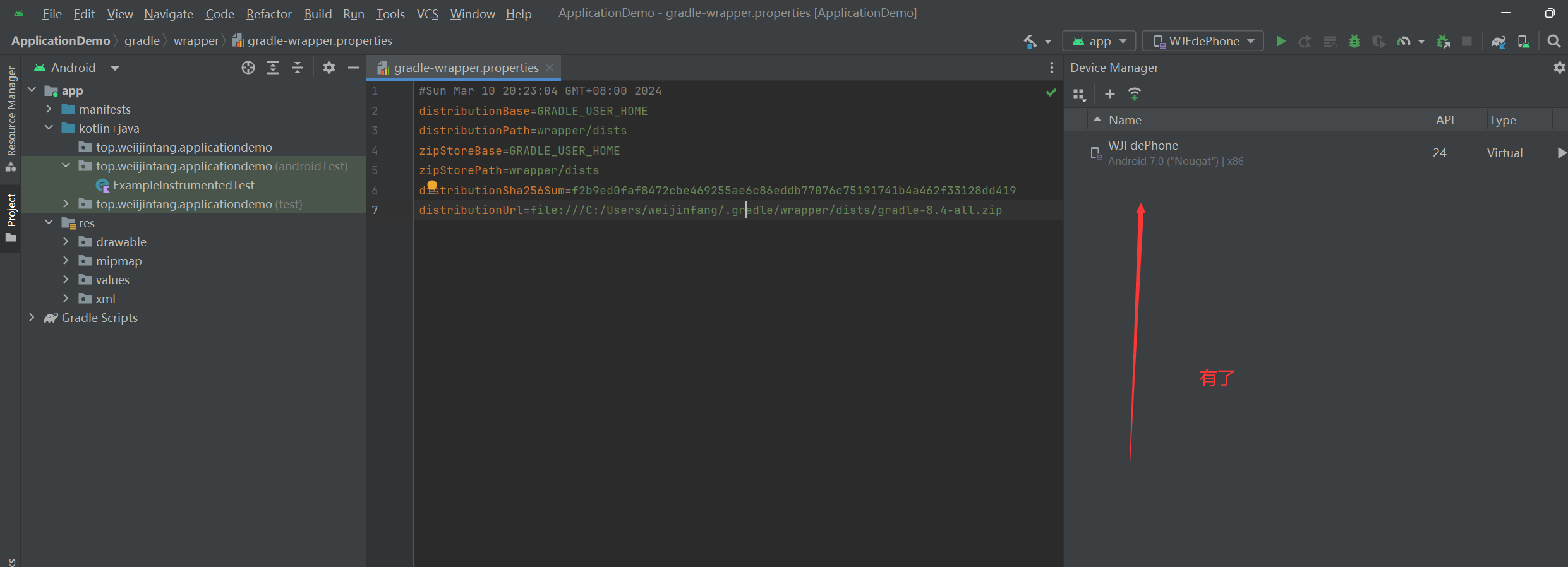This screenshot has width=1568, height=567.
Task: Click the Run with Coverage icon
Action: tap(1378, 42)
